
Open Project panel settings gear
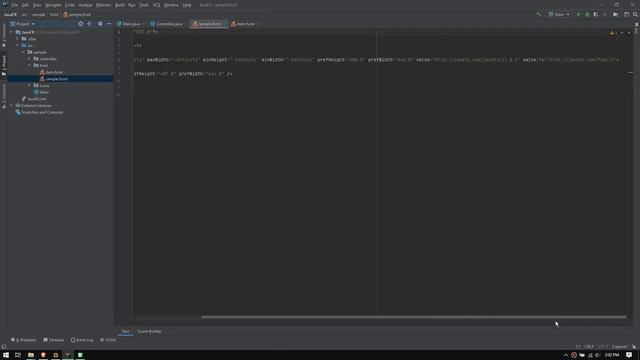point(100,24)
